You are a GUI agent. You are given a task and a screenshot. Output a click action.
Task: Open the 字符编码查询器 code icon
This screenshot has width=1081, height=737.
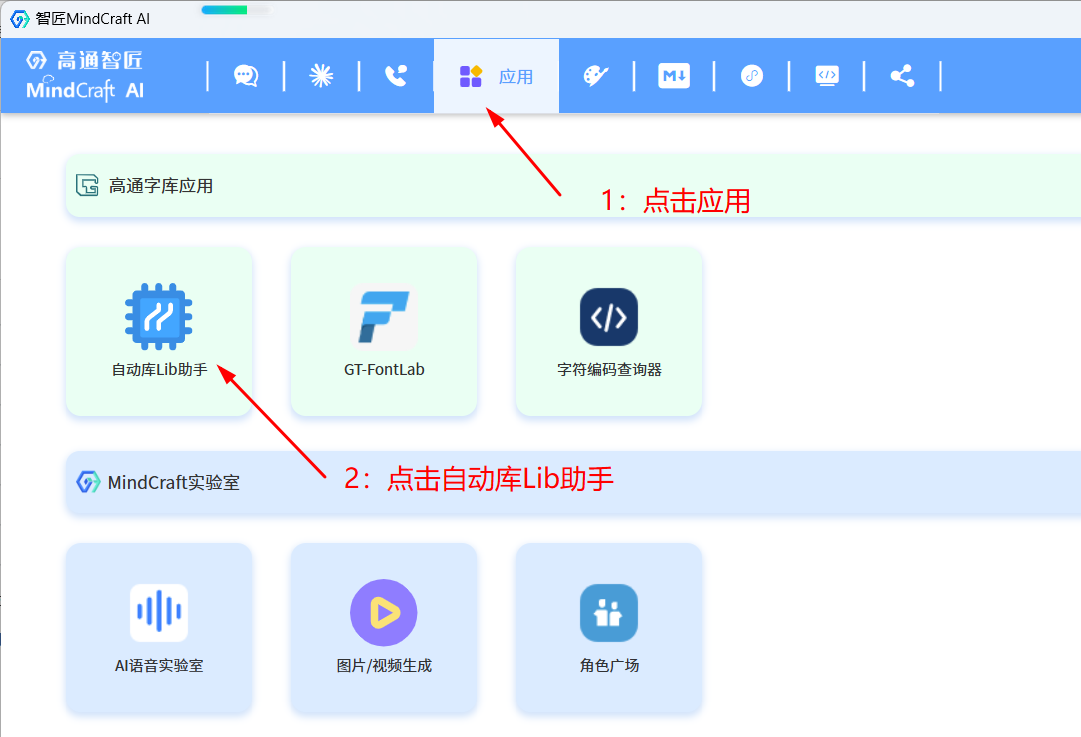(x=609, y=316)
